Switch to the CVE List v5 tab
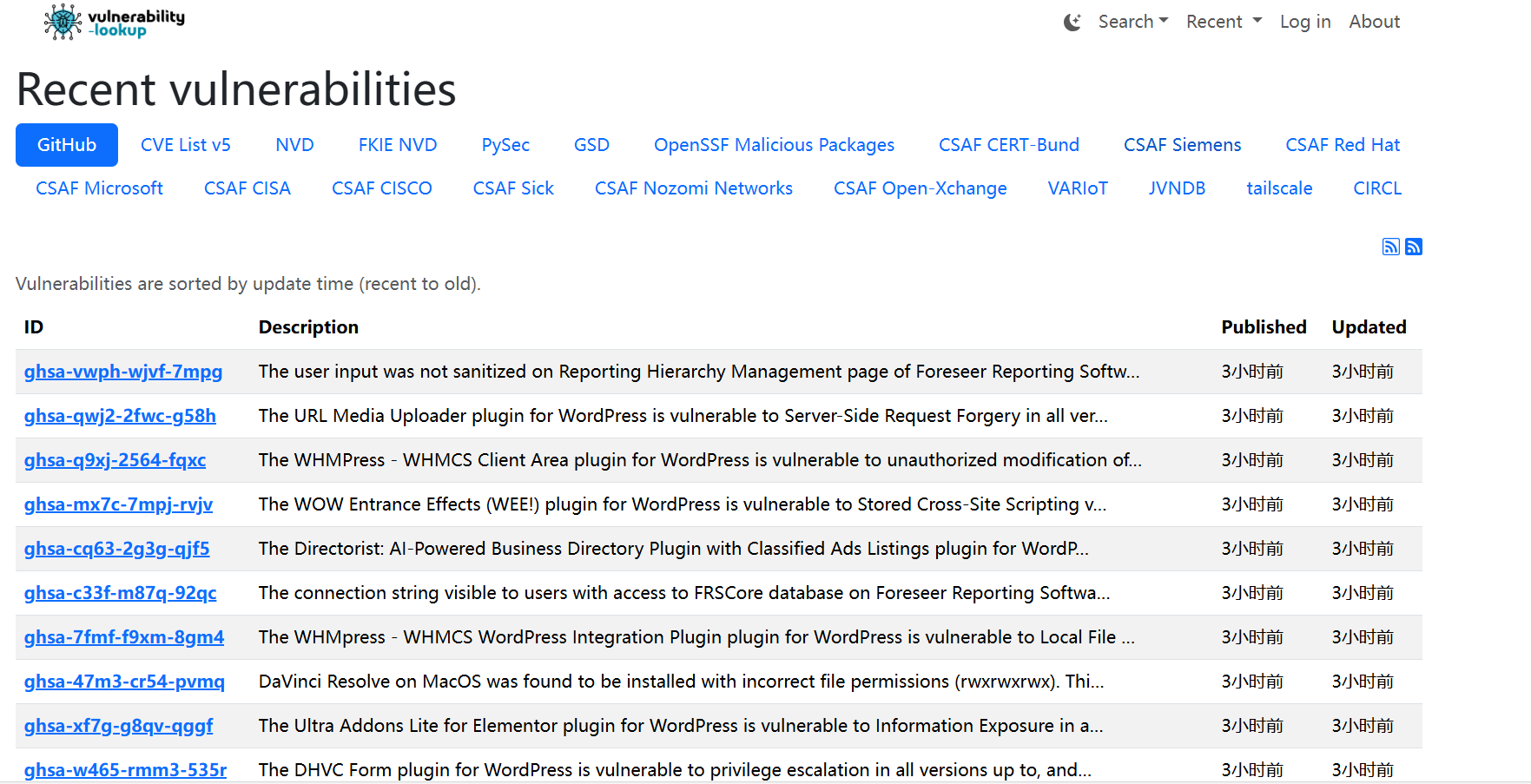The height and width of the screenshot is (784, 1531). click(186, 145)
